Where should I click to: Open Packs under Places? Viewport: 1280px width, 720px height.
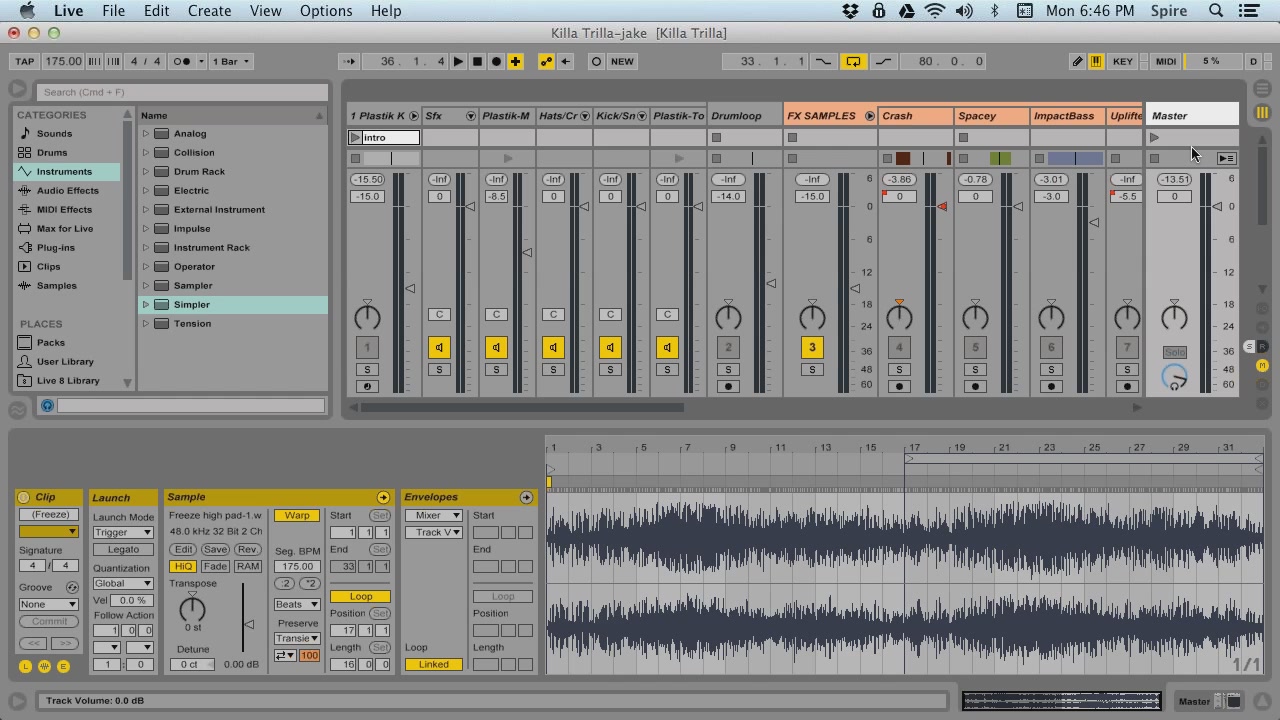pyautogui.click(x=51, y=342)
